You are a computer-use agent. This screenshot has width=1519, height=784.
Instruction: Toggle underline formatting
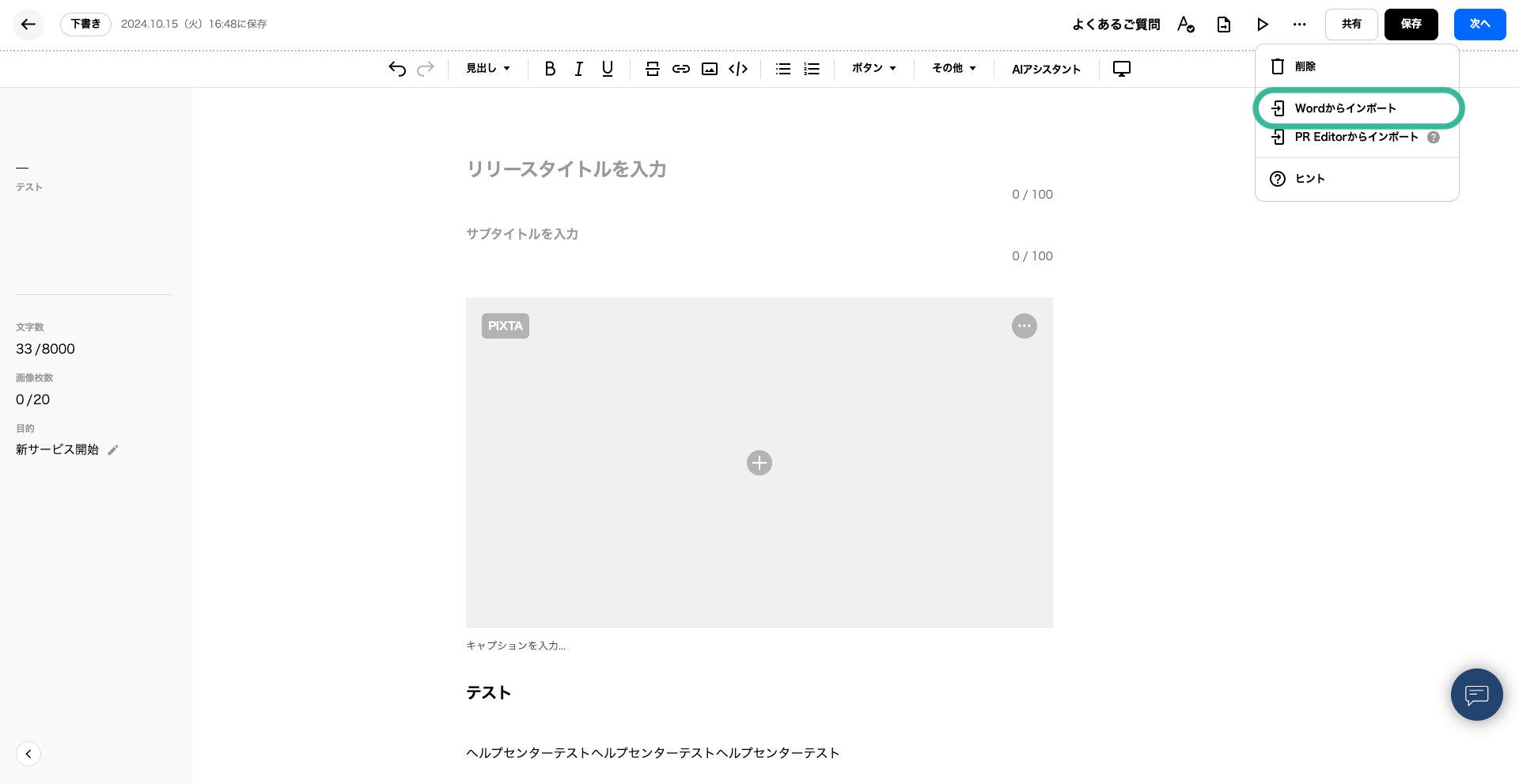(x=608, y=69)
